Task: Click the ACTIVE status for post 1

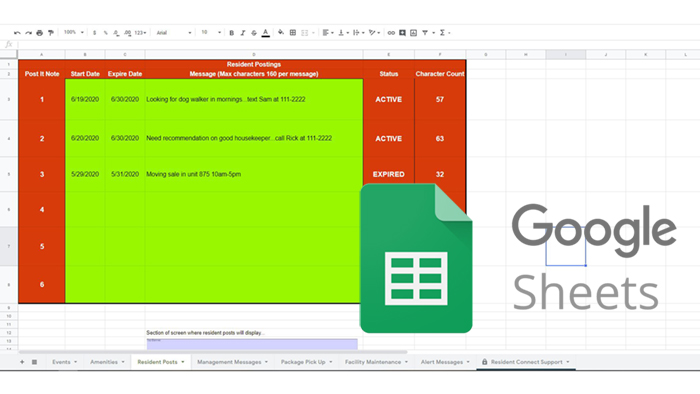Action: (389, 100)
